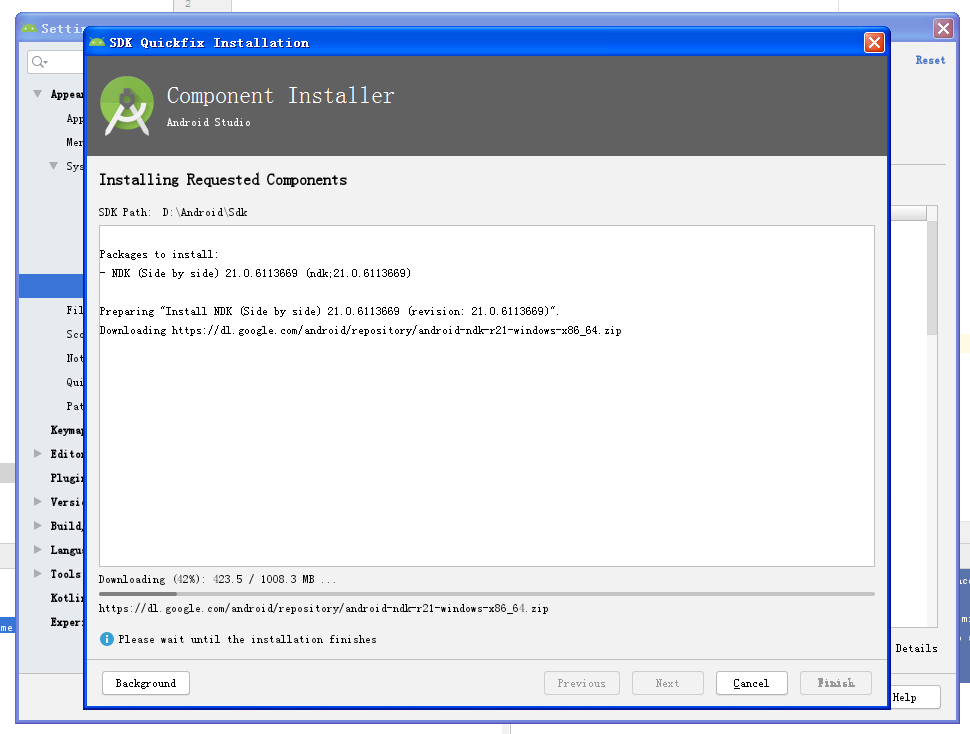The height and width of the screenshot is (734, 970).
Task: Expand the Editor node in Settings
Action: (x=38, y=453)
